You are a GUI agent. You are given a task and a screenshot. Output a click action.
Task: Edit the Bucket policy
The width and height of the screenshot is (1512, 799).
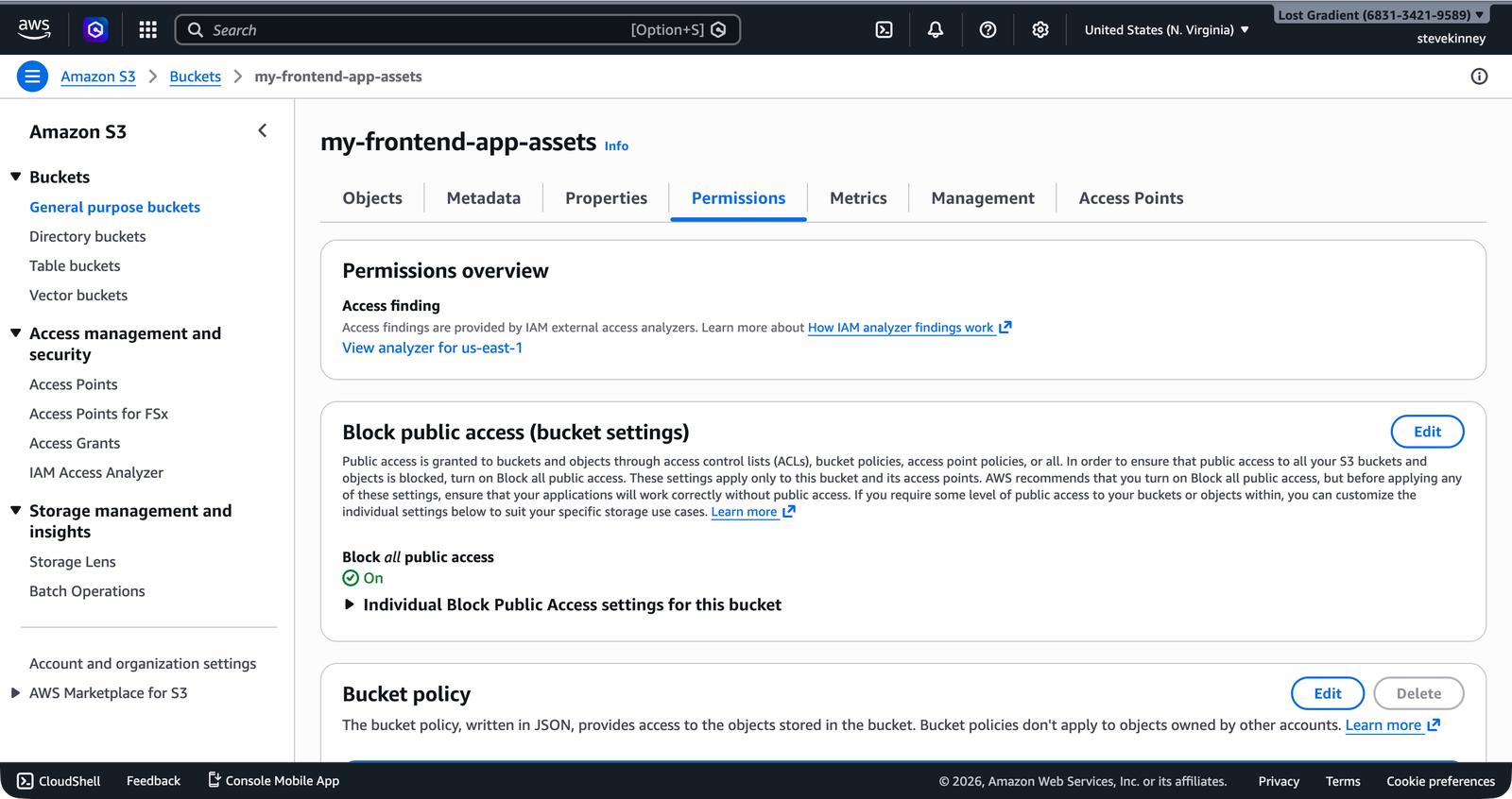1328,693
